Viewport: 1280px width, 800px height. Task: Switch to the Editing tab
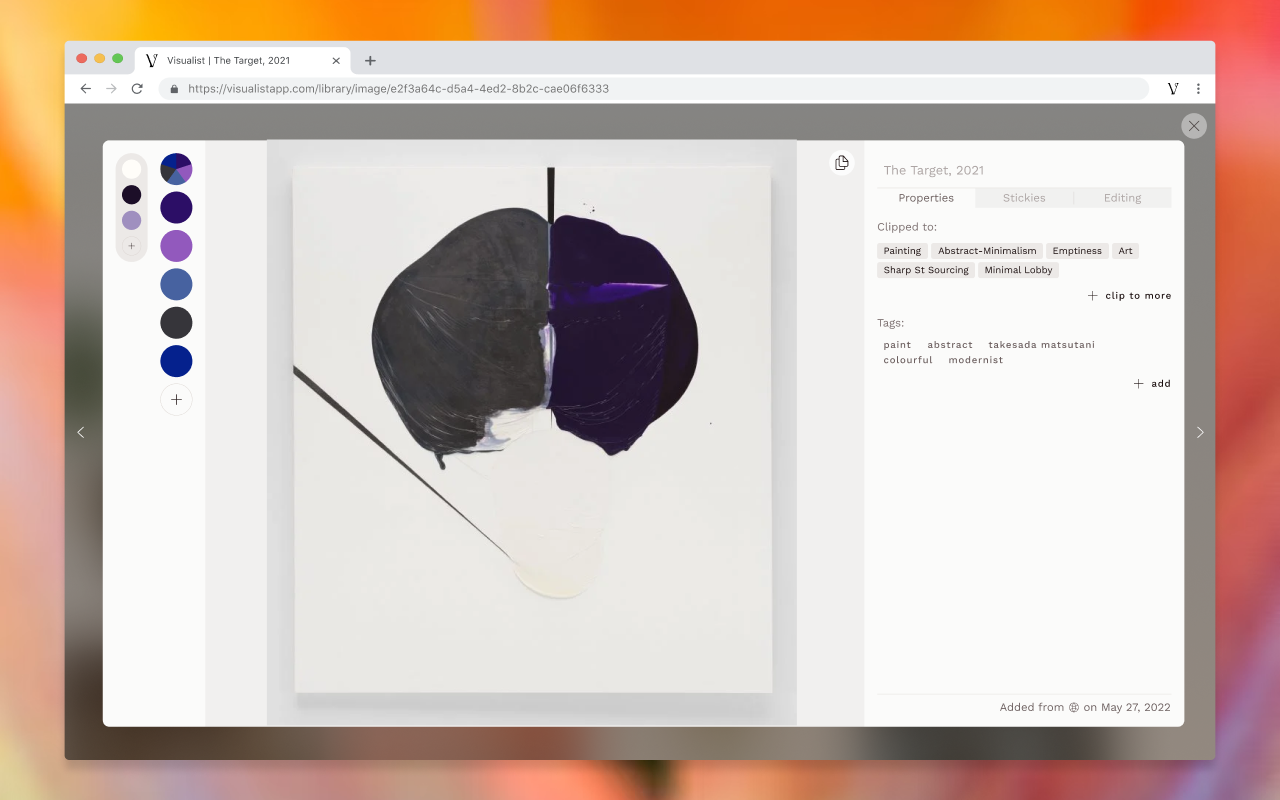click(1122, 198)
